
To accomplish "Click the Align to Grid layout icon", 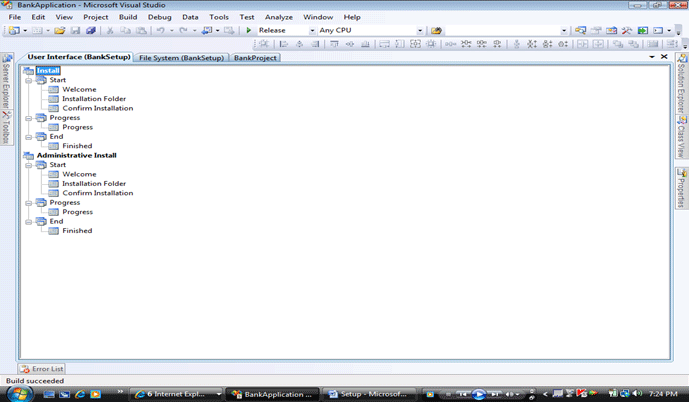I will [x=264, y=44].
